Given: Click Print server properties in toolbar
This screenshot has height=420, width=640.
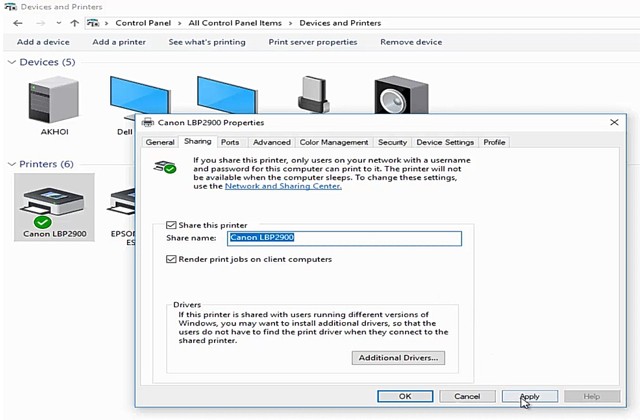Looking at the screenshot, I should [313, 42].
